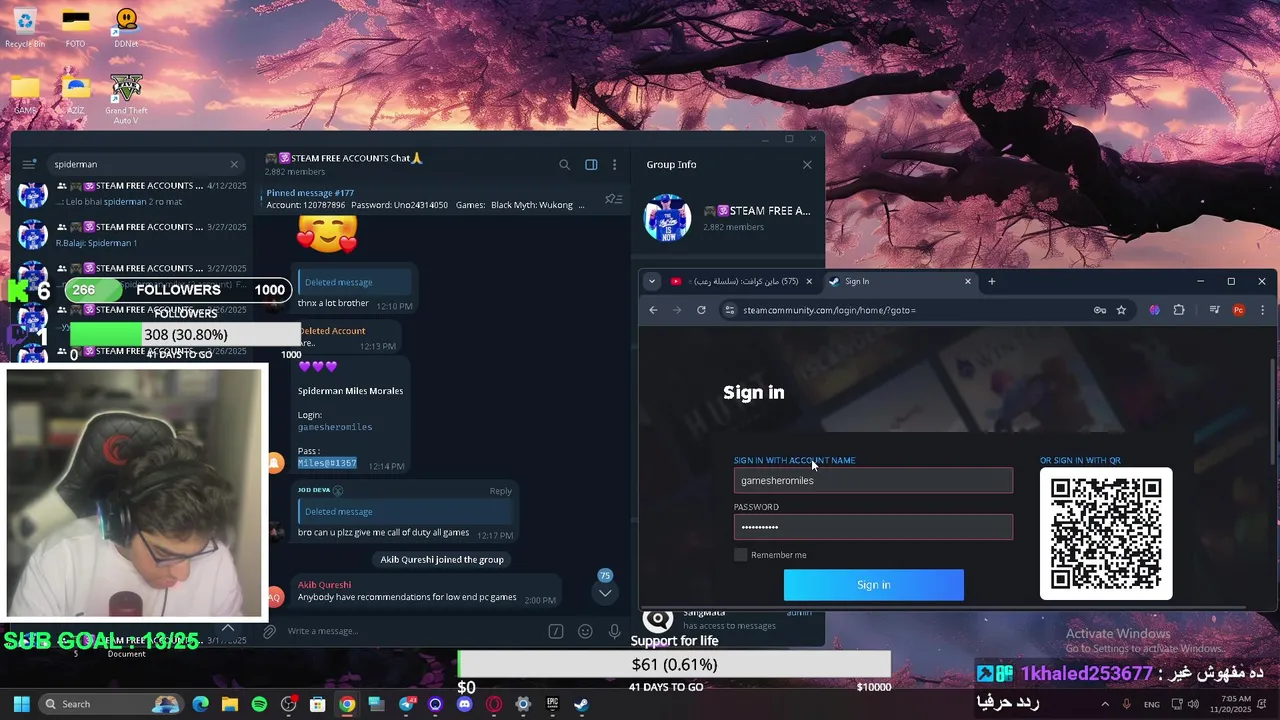1280x720 pixels.
Task: Open Chrome three-dot menu
Action: click(x=1262, y=310)
